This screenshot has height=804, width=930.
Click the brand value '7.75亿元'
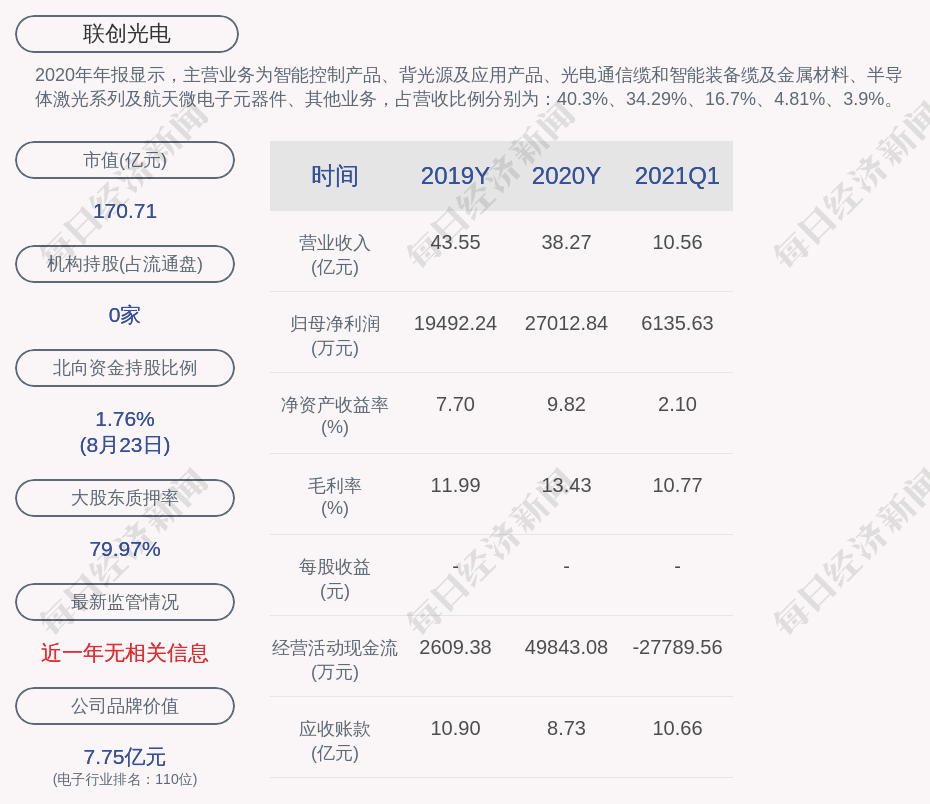(125, 757)
